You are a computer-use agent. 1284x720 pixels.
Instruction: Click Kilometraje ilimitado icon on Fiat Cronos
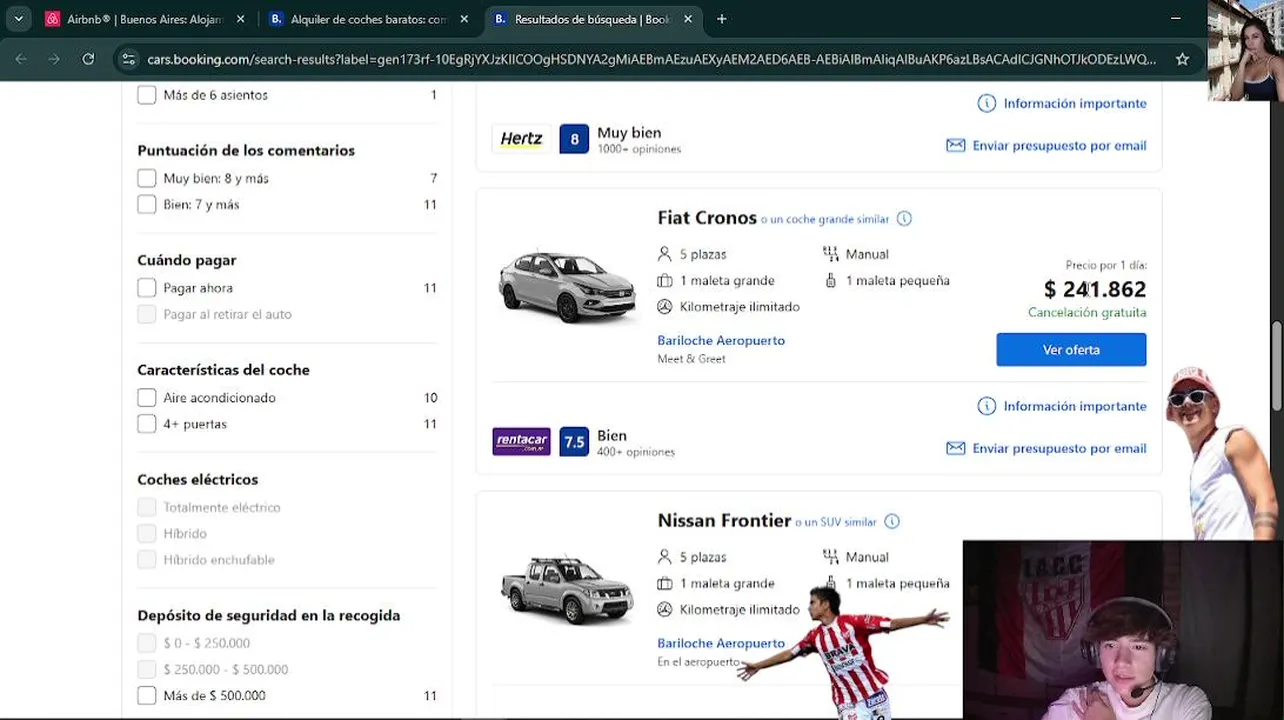tap(665, 306)
